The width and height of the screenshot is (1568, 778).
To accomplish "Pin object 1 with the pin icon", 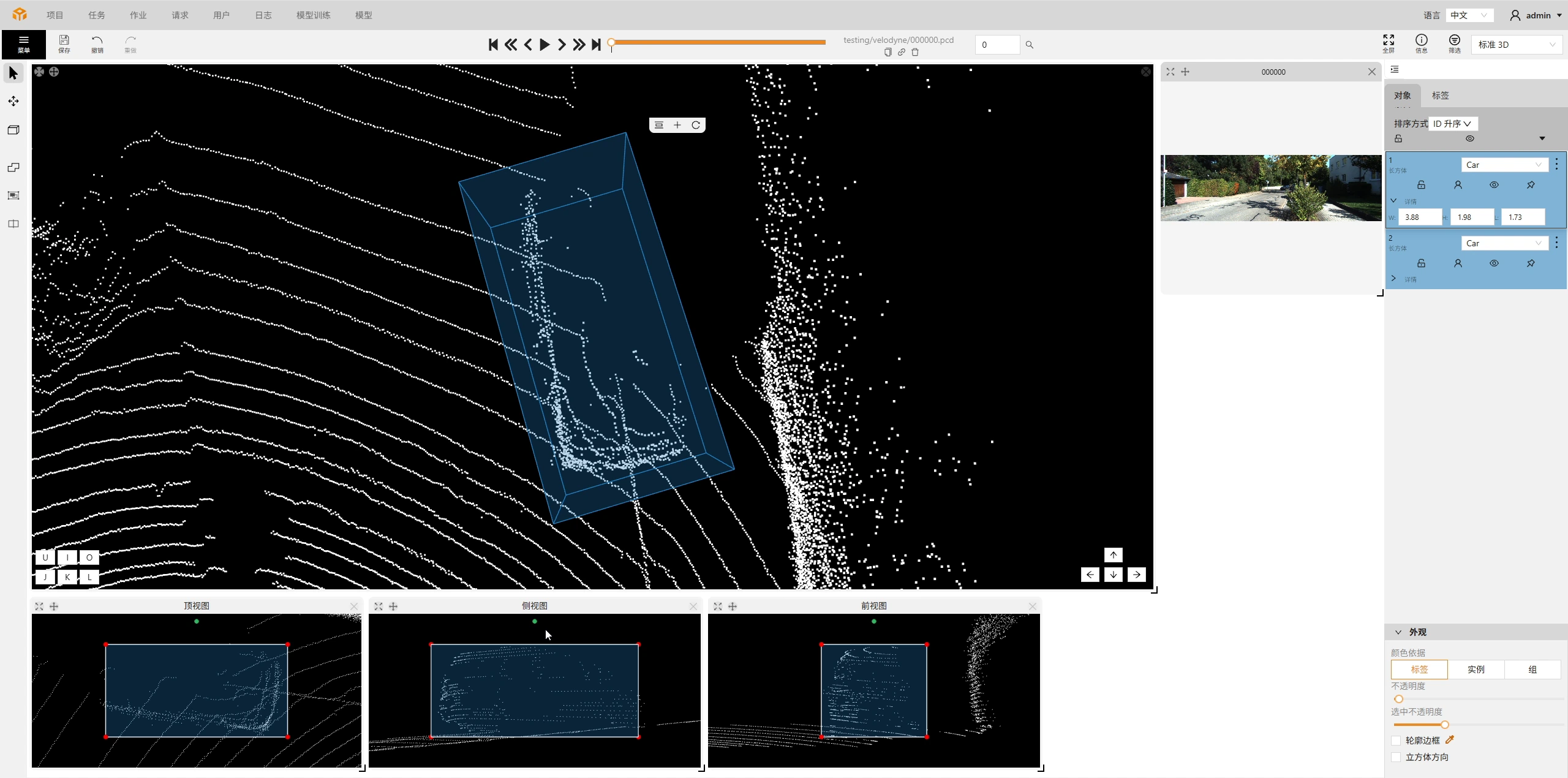I will [1531, 185].
